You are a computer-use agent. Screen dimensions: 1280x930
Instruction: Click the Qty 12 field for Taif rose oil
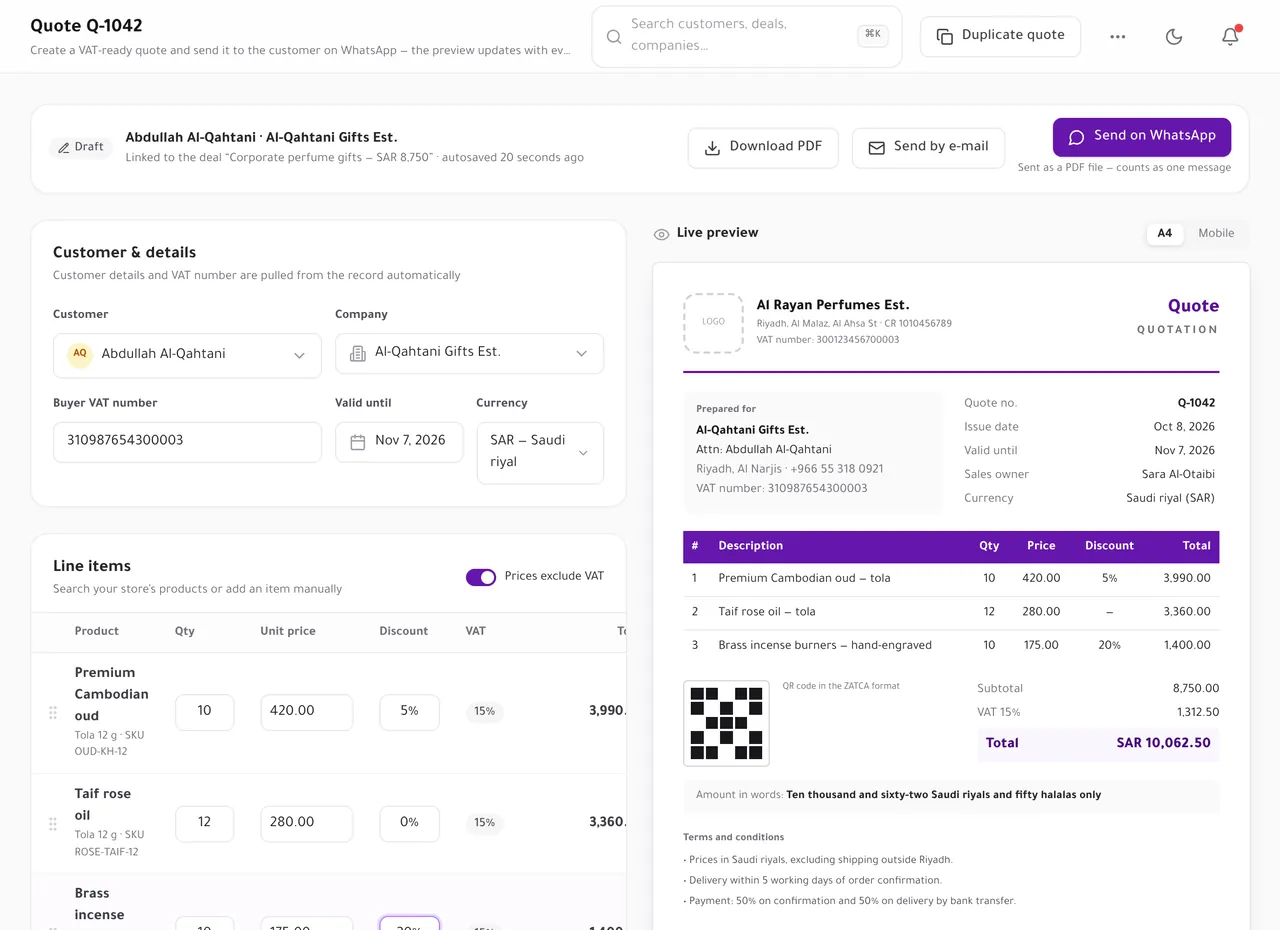[204, 823]
